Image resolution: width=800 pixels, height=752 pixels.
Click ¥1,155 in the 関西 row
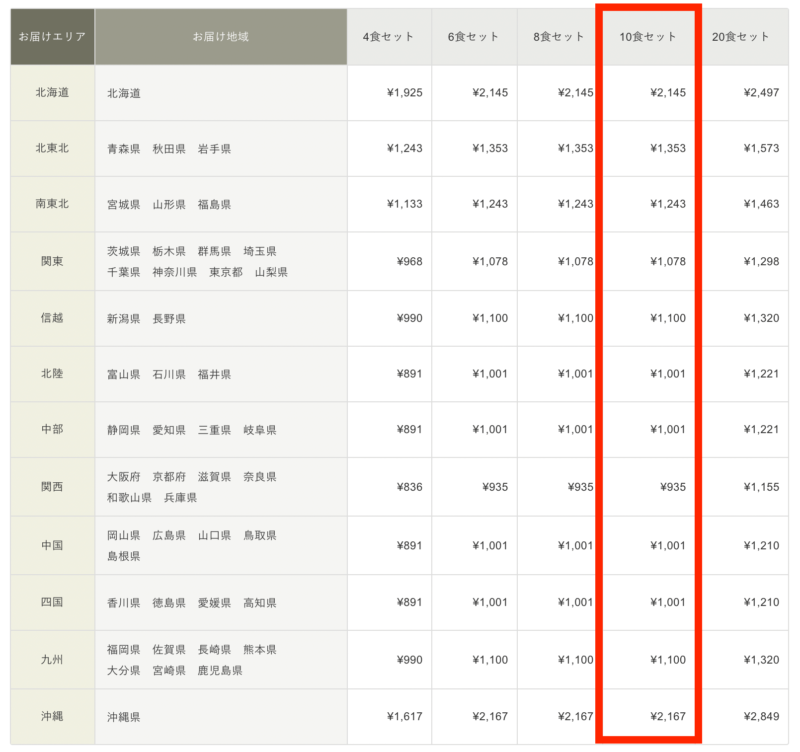tap(761, 487)
